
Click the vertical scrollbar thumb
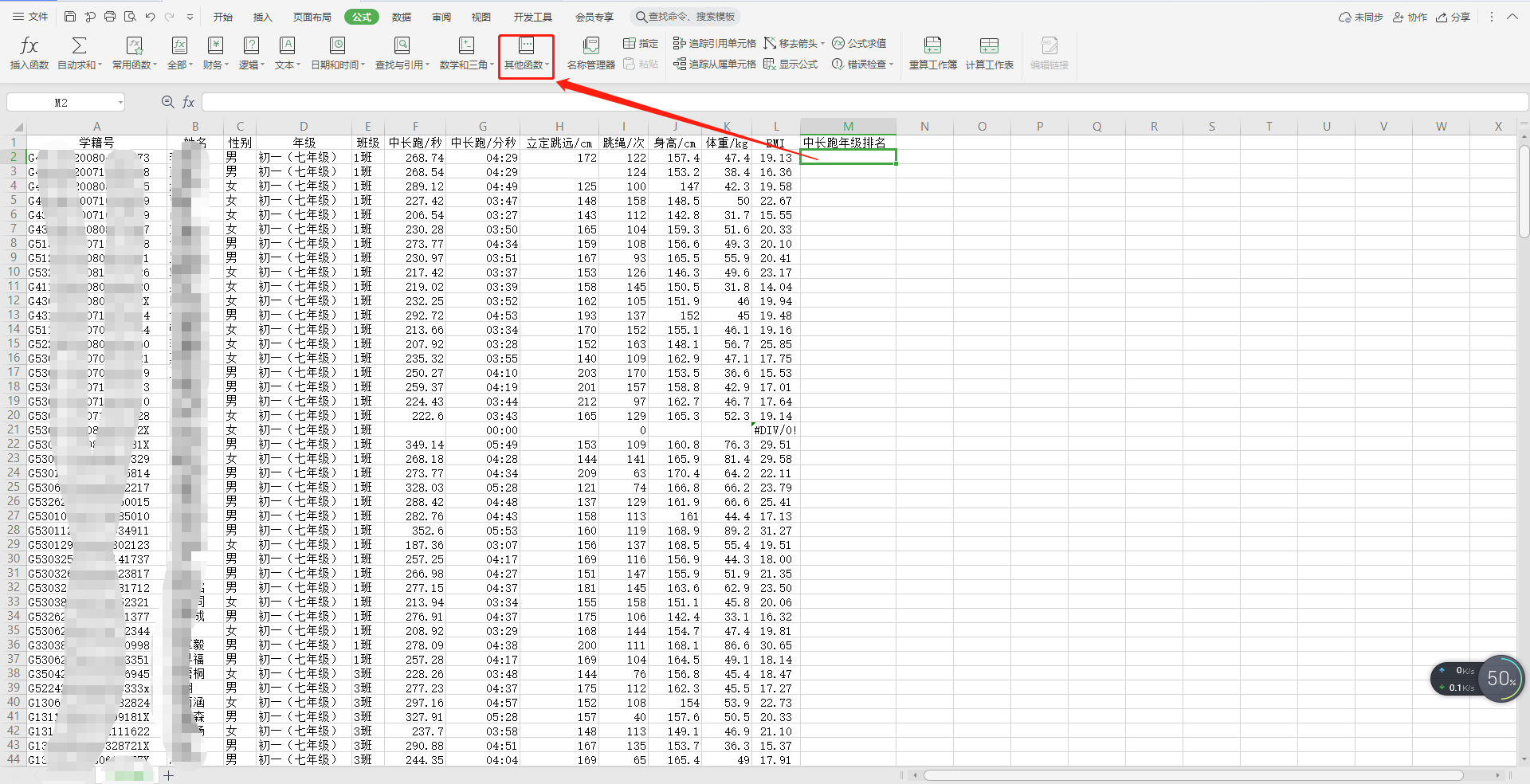(x=1524, y=191)
